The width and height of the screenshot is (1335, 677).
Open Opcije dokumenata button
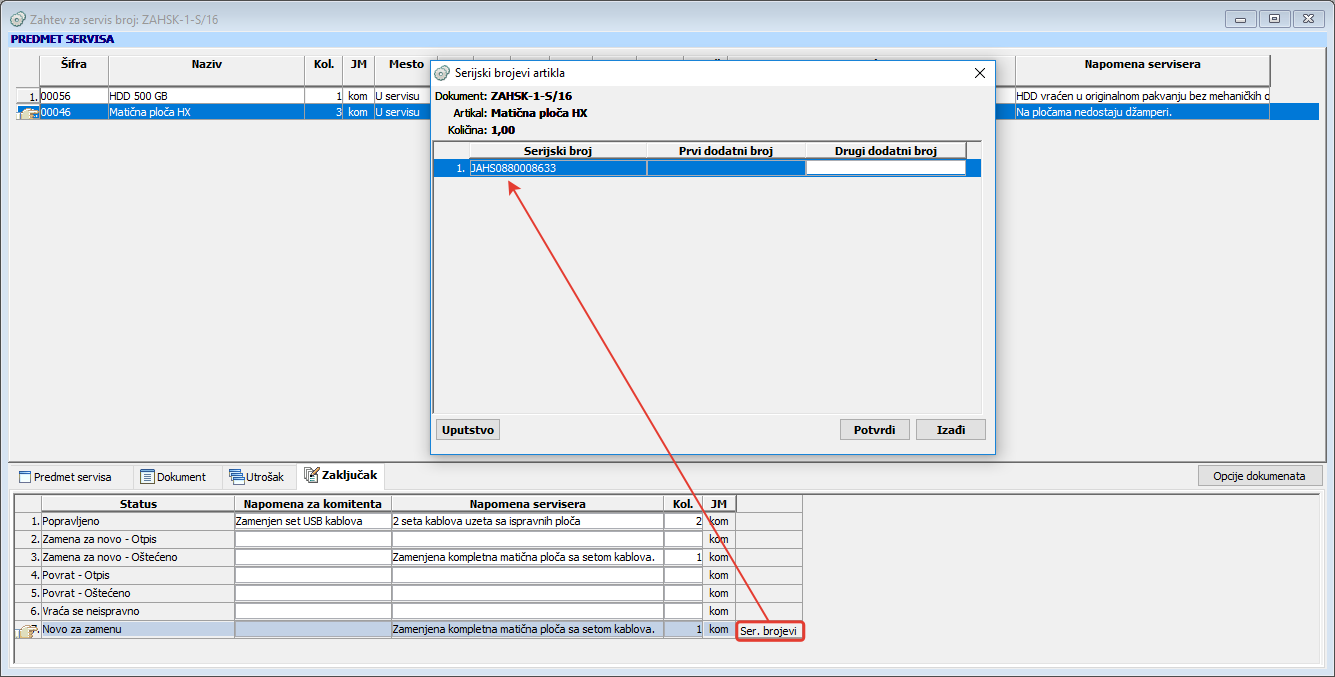[x=1260, y=476]
